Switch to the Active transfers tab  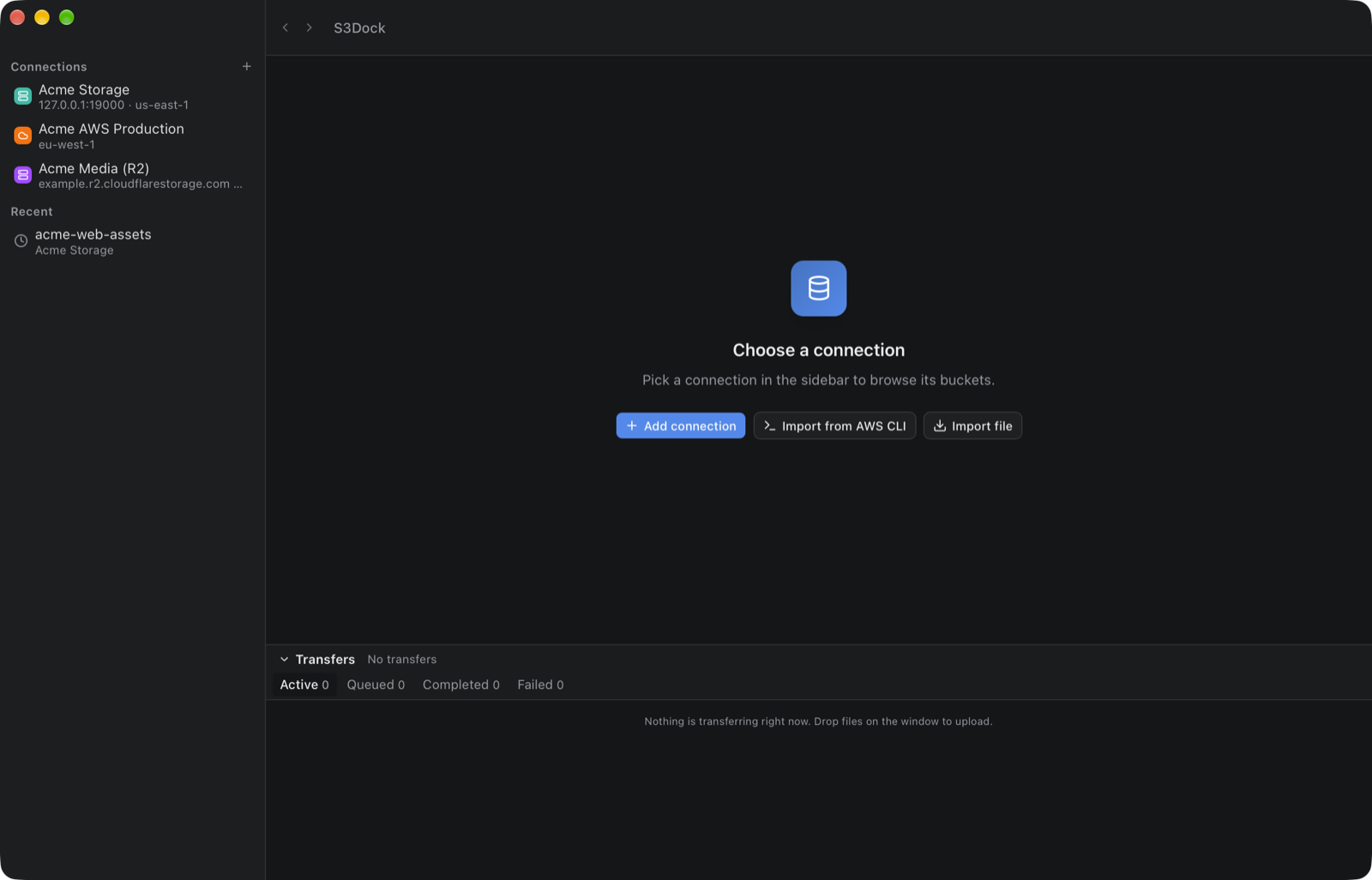tap(304, 684)
